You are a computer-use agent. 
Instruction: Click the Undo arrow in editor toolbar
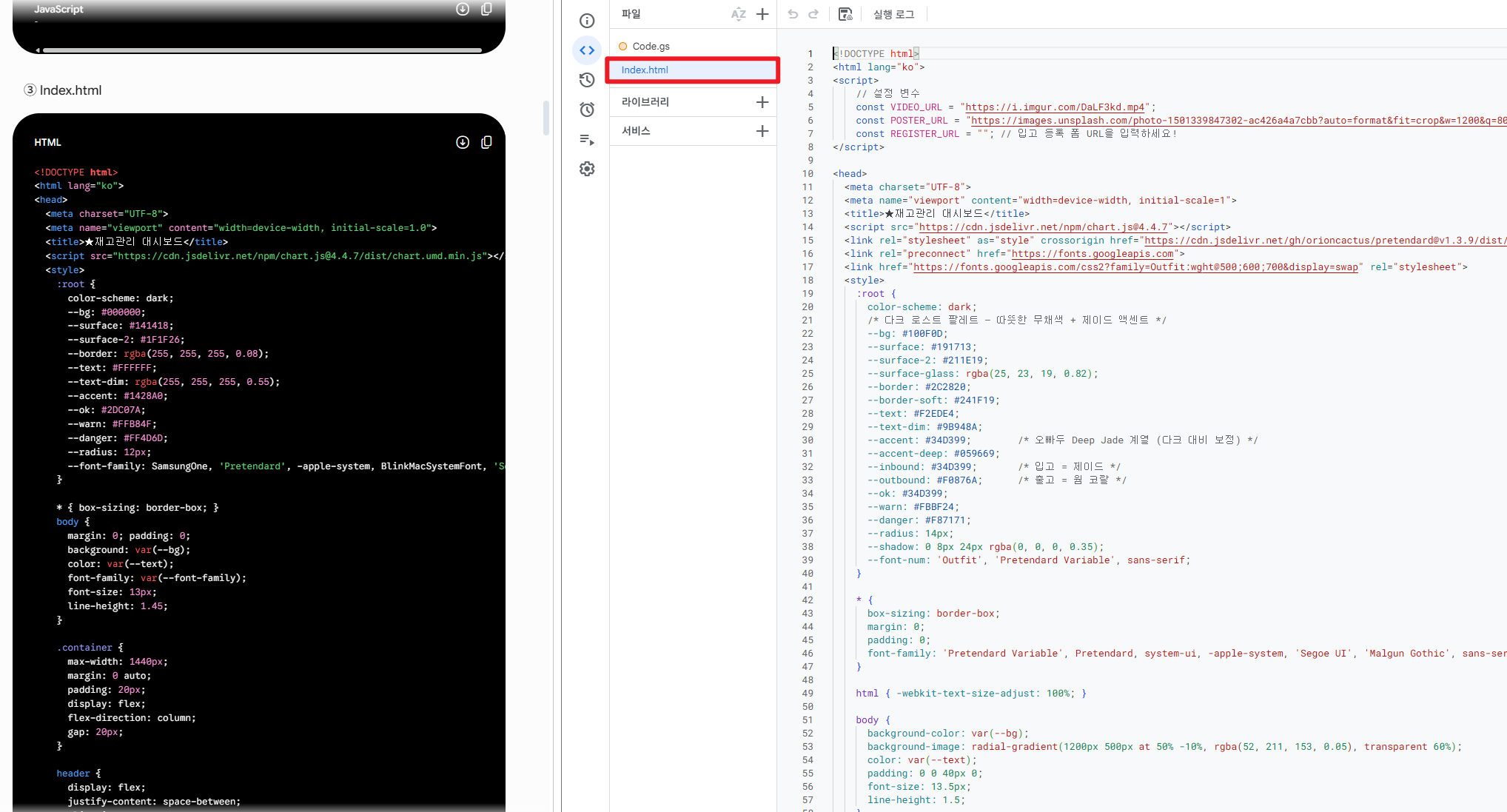point(793,14)
